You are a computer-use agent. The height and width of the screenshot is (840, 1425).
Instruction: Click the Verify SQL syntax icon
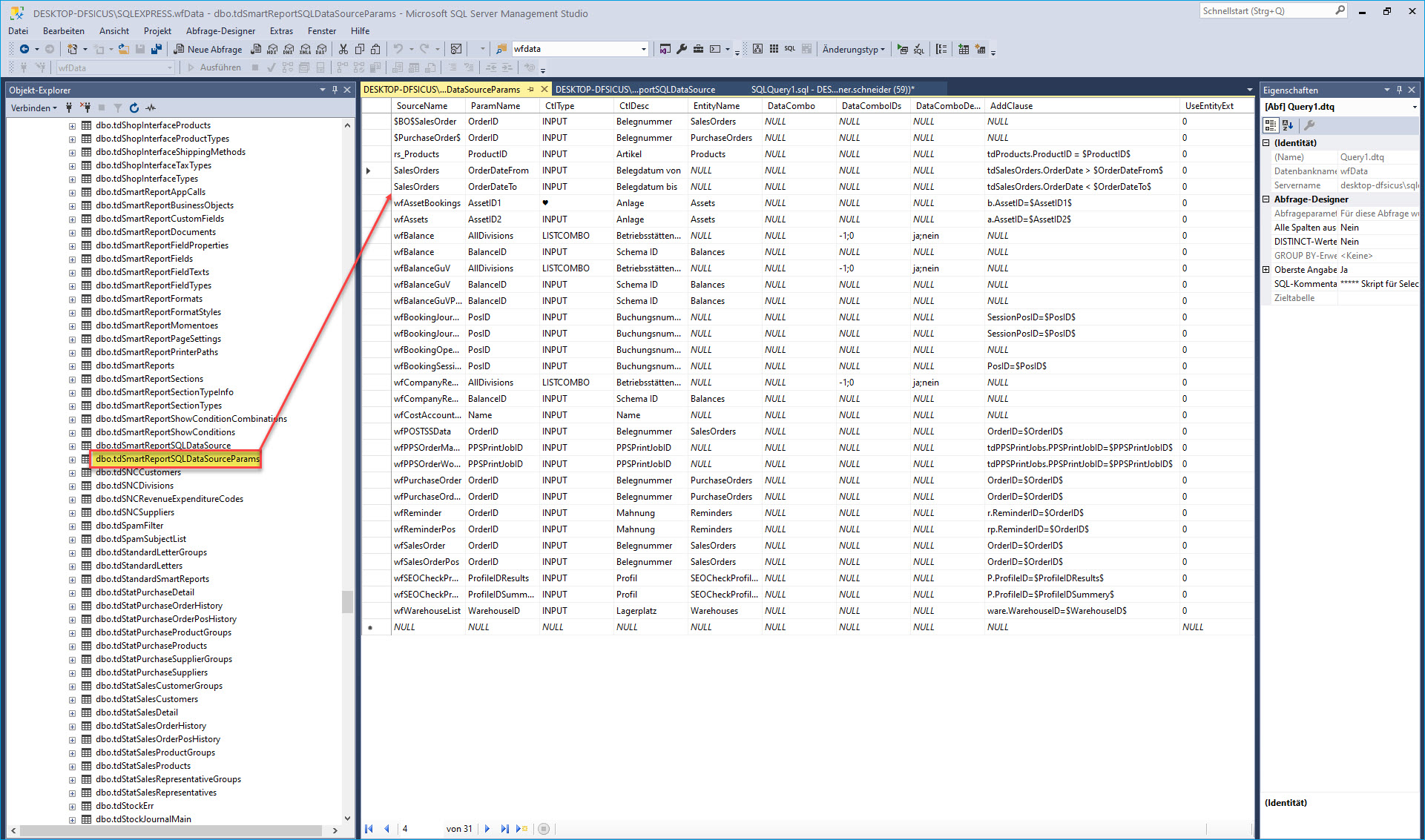click(x=918, y=49)
